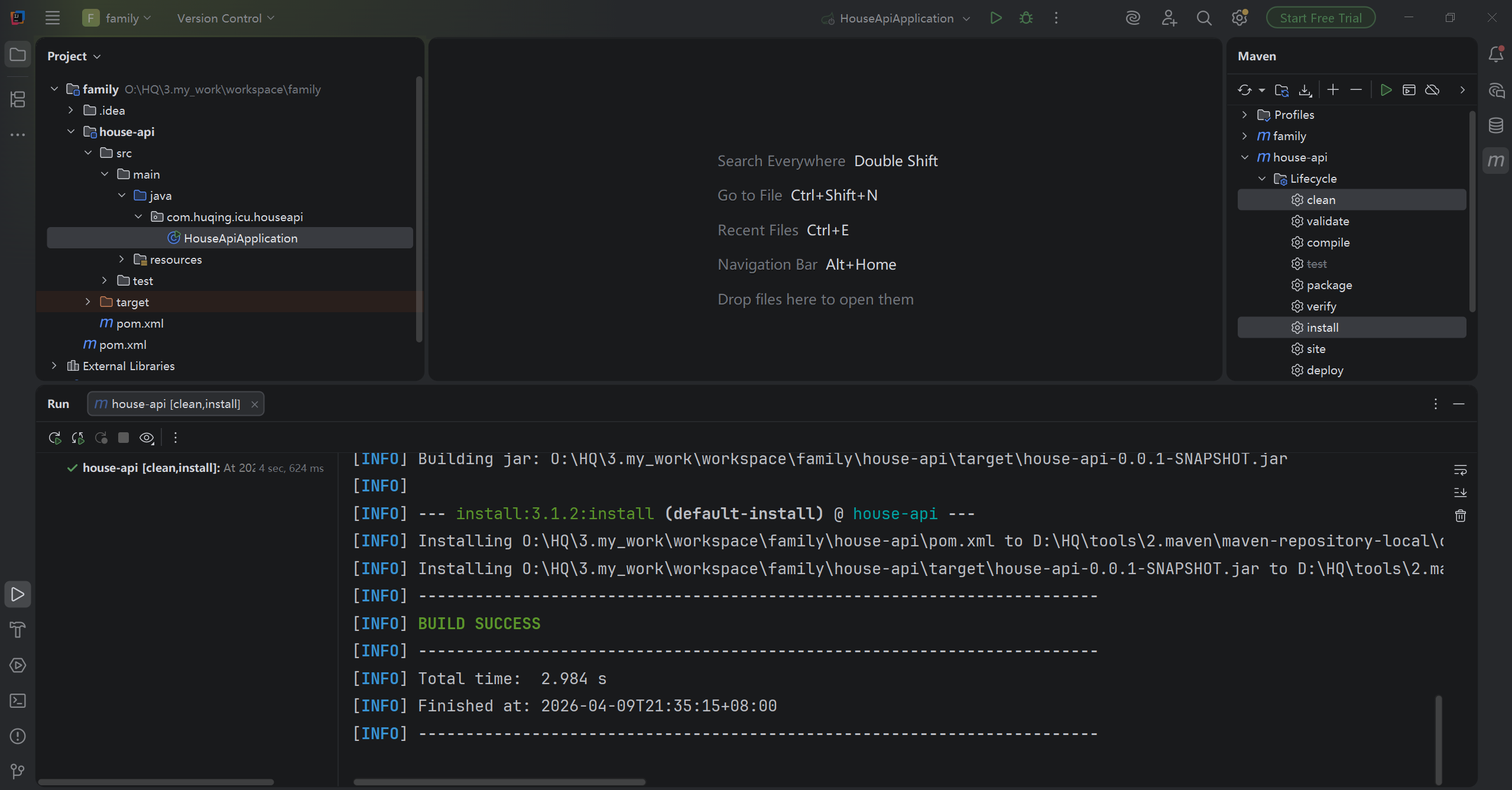Select the house-api [clean,install] run tab

click(175, 404)
